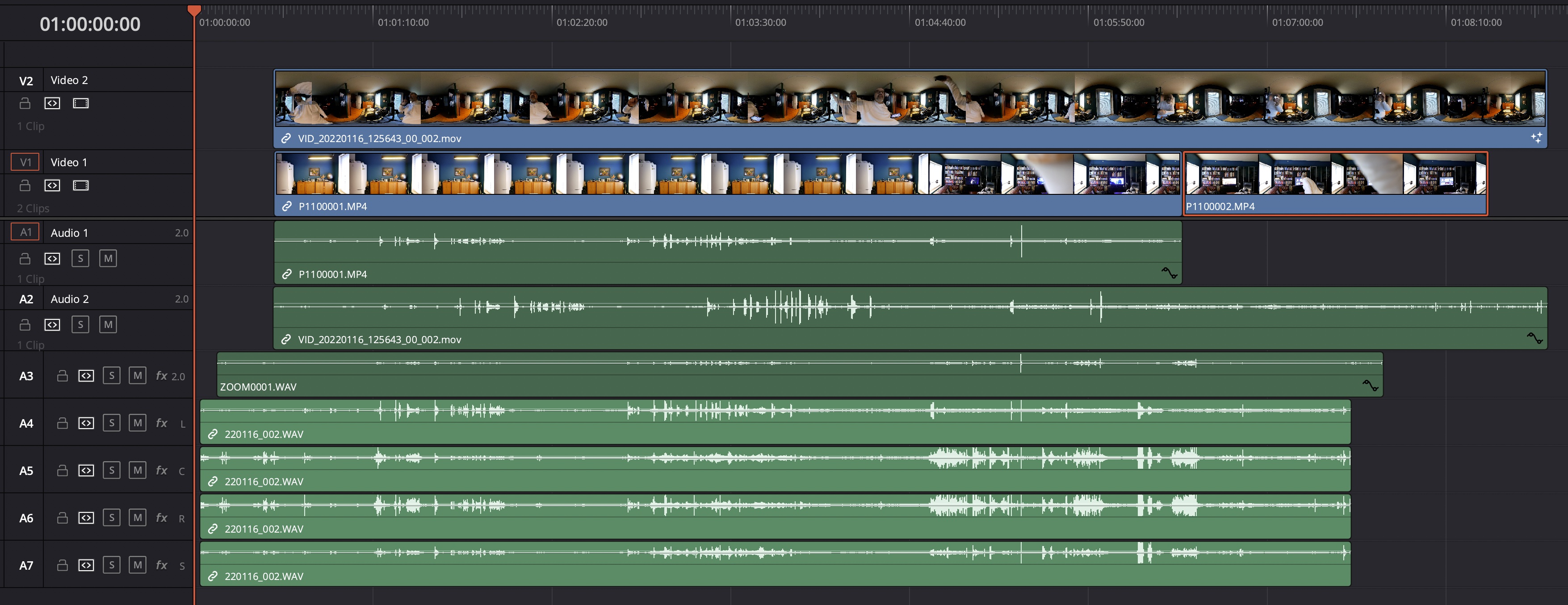Select the 220116_002.WAV clip on A4
The height and width of the screenshot is (605, 1568).
tap(776, 422)
